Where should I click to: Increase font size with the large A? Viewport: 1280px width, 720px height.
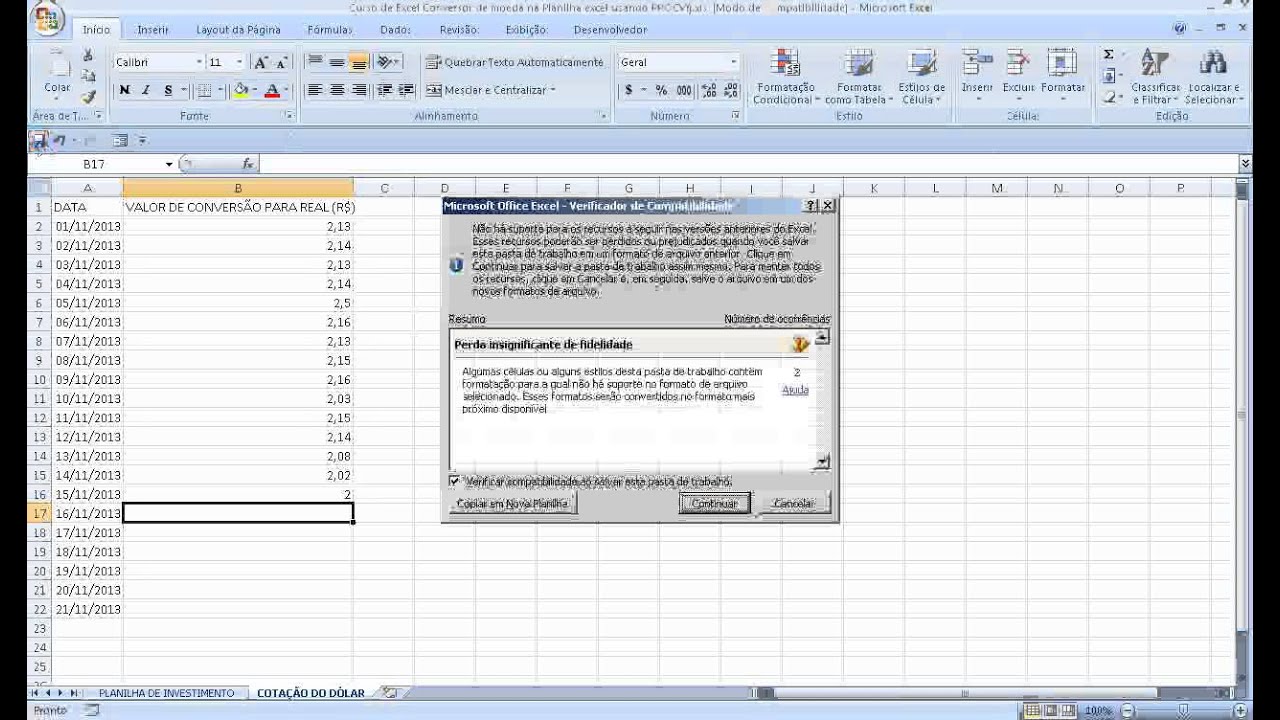260,62
